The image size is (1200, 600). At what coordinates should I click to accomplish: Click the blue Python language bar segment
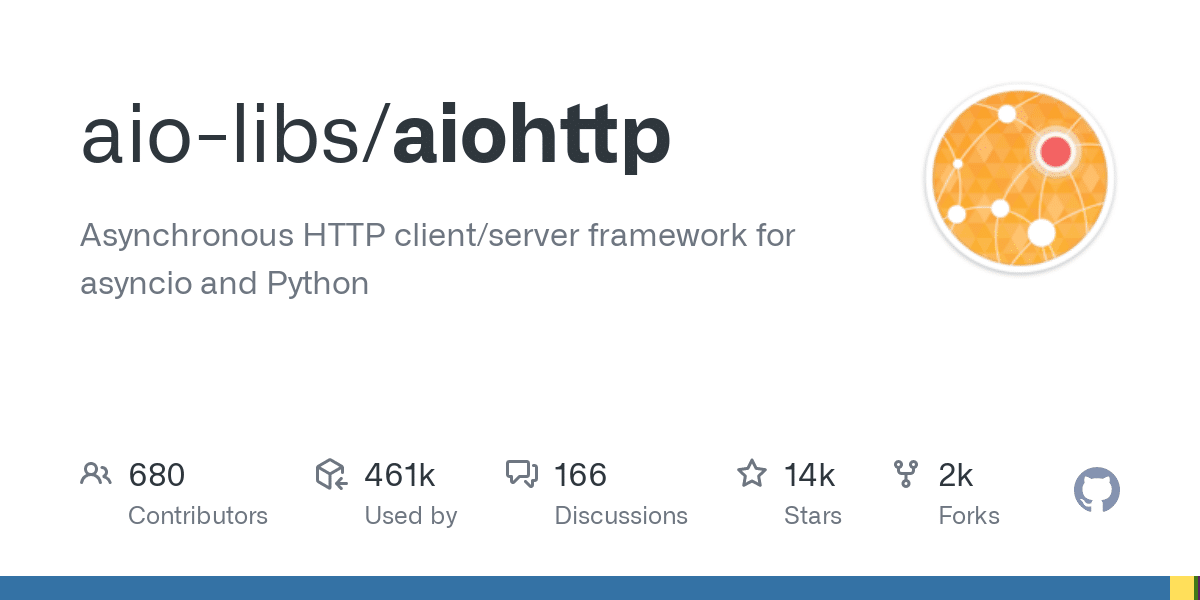pyautogui.click(x=585, y=588)
